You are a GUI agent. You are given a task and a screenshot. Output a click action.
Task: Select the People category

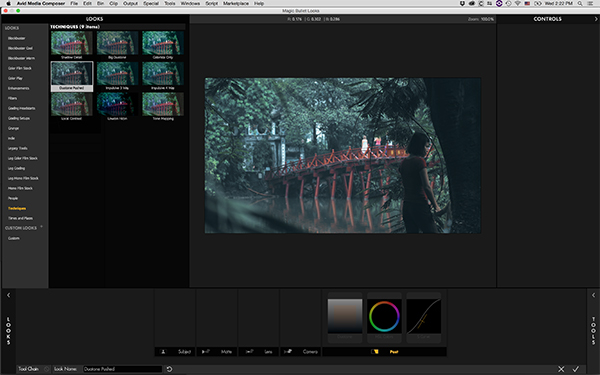pos(13,198)
